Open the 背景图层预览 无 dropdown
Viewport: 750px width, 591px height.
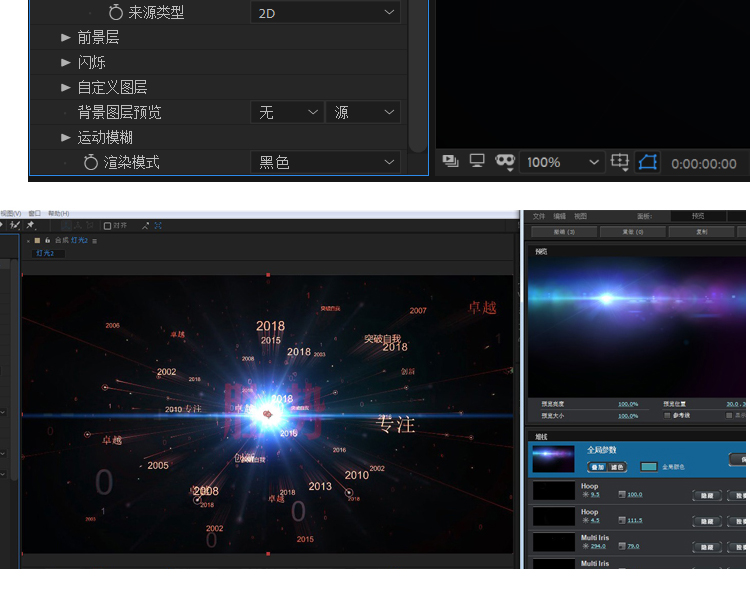287,112
